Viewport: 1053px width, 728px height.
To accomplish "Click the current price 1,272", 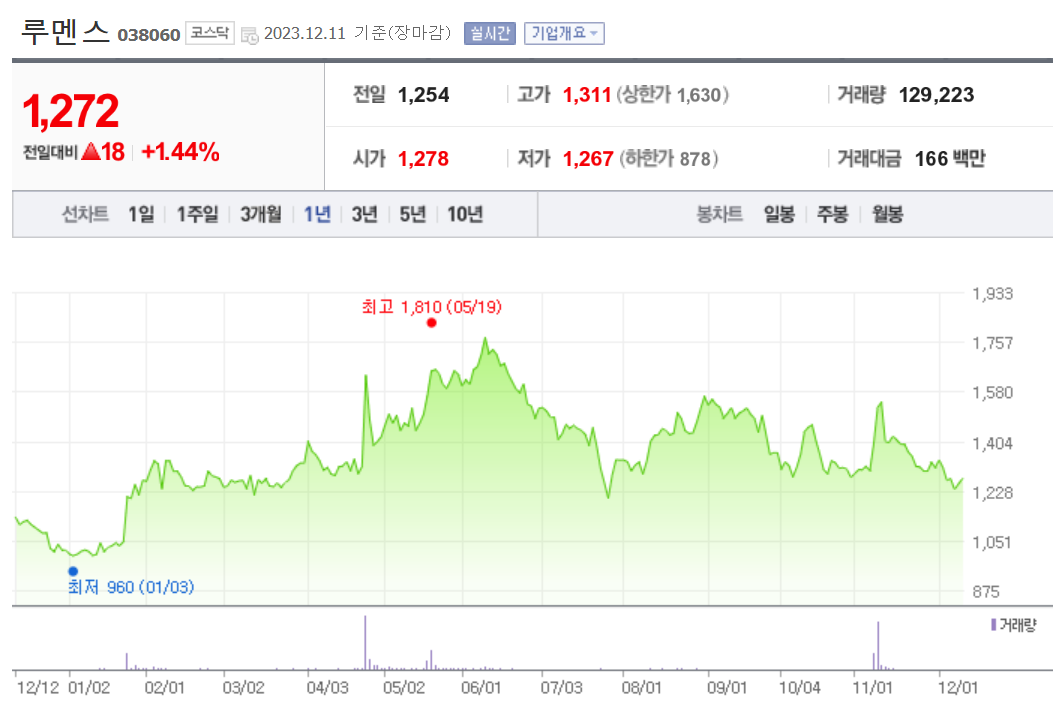I will pos(71,111).
